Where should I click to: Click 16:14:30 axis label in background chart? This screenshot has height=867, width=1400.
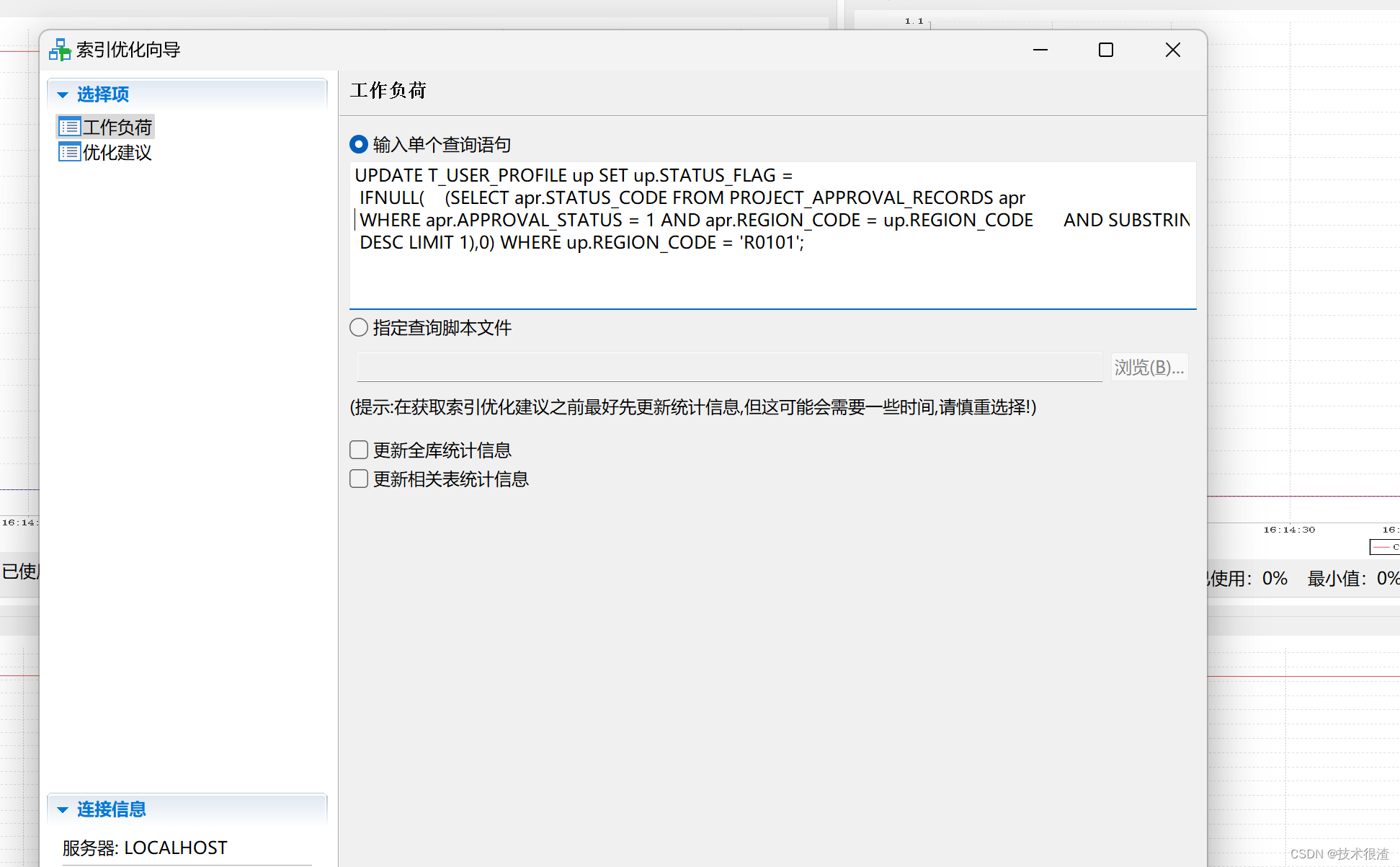tap(1289, 530)
